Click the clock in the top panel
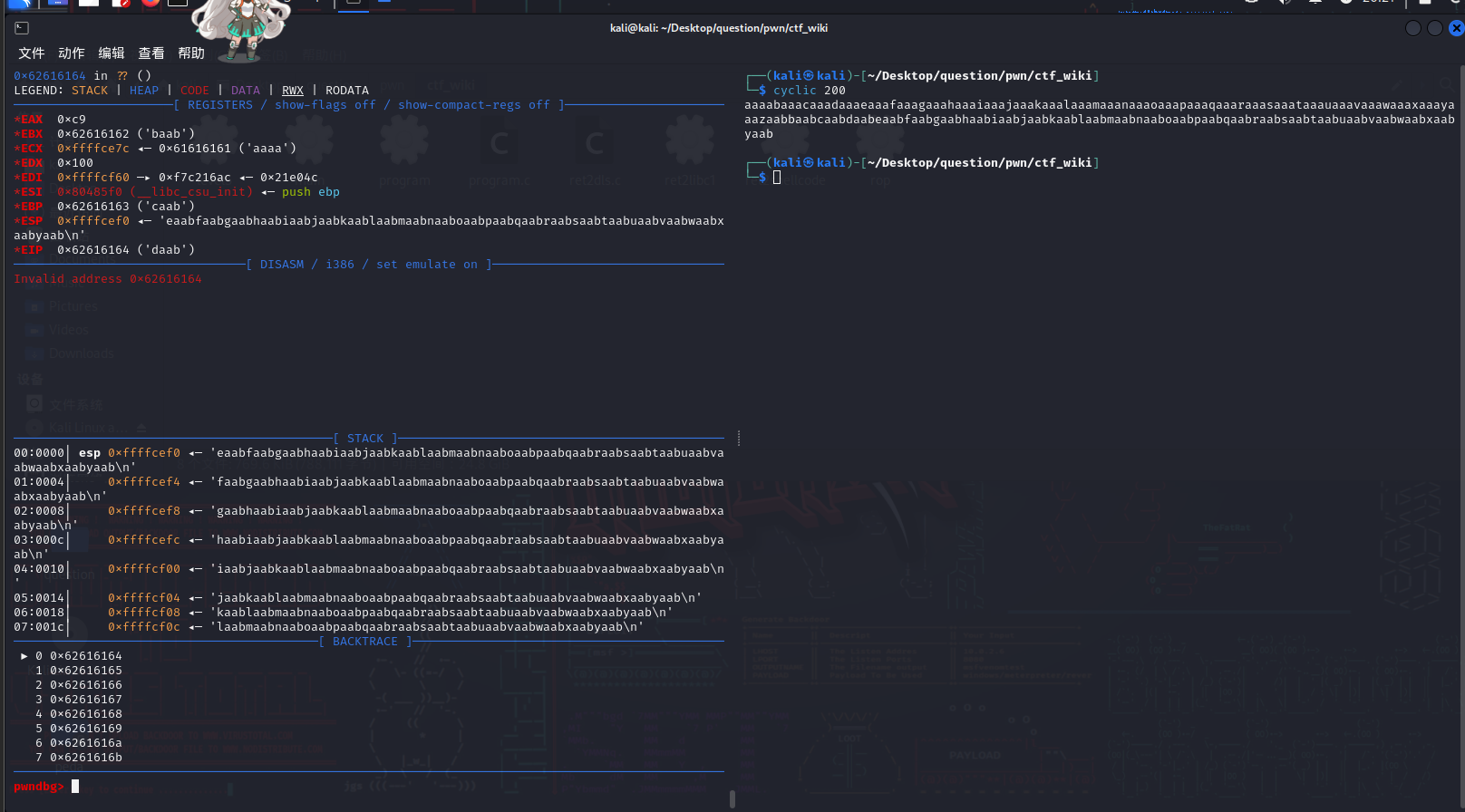The height and width of the screenshot is (812, 1465). pos(1378,2)
